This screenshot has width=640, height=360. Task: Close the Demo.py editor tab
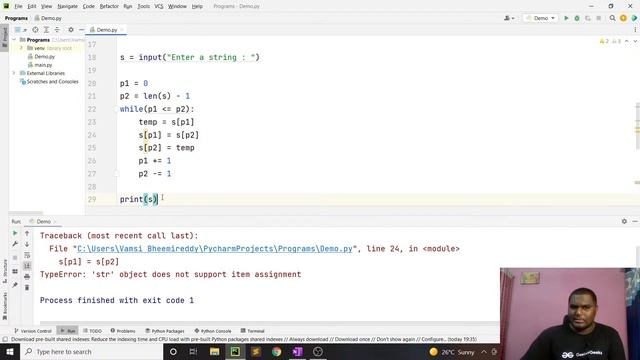tap(122, 30)
